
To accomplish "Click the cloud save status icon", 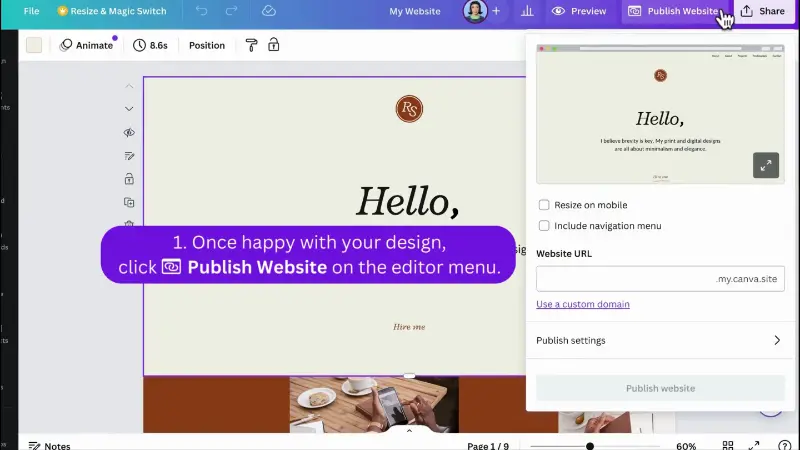I will (x=268, y=11).
